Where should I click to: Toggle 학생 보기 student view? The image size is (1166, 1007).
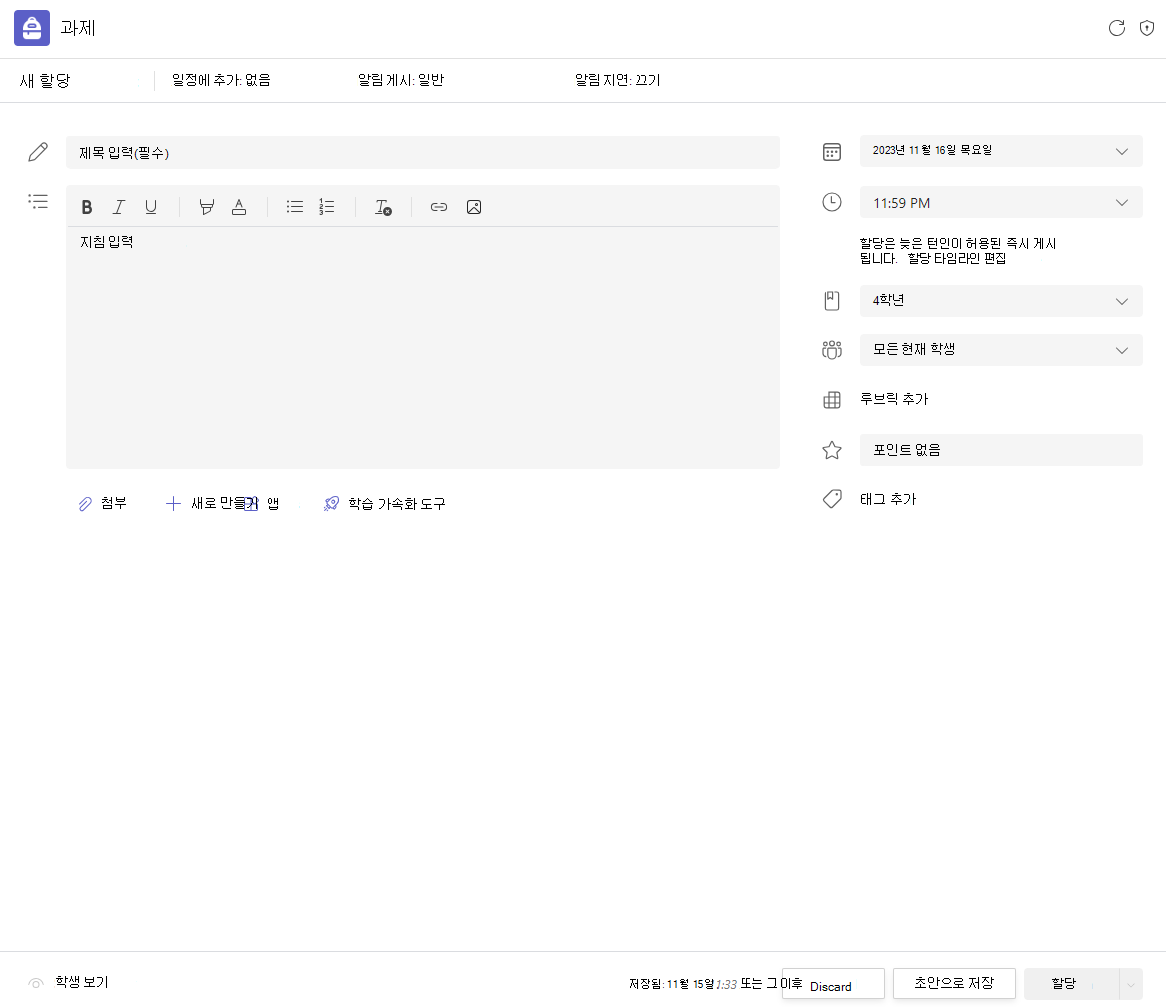(68, 982)
